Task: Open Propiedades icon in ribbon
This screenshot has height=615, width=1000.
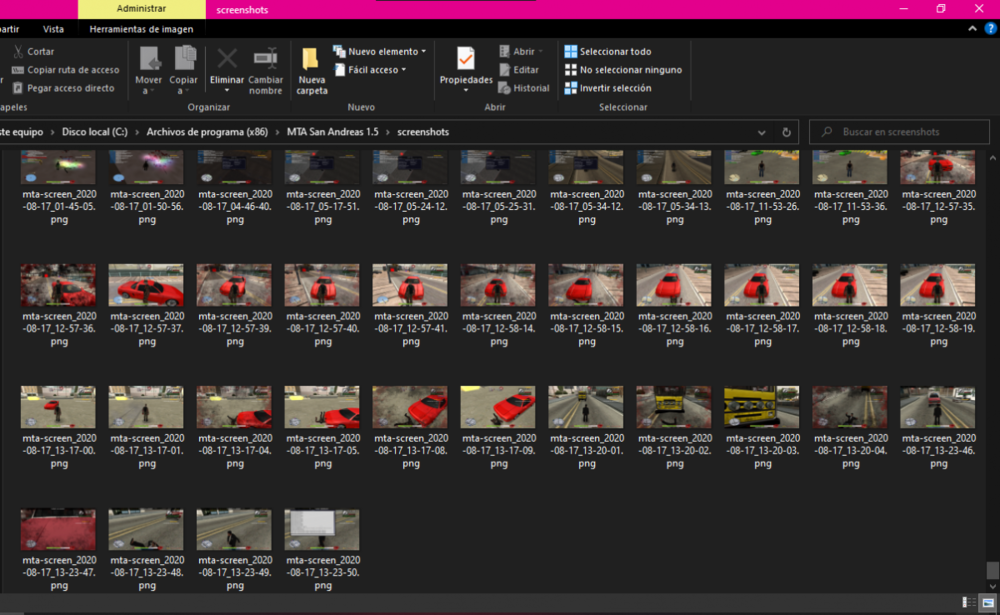Action: (x=466, y=59)
